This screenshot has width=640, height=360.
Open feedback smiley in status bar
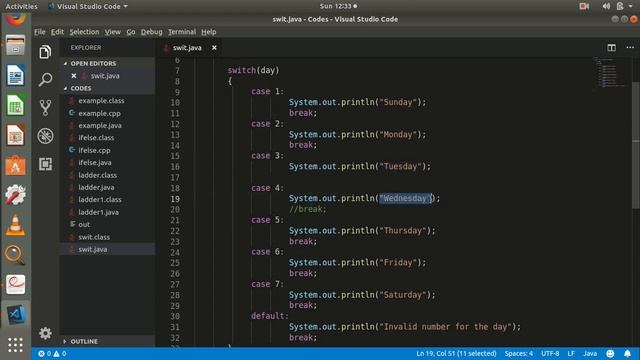610,353
